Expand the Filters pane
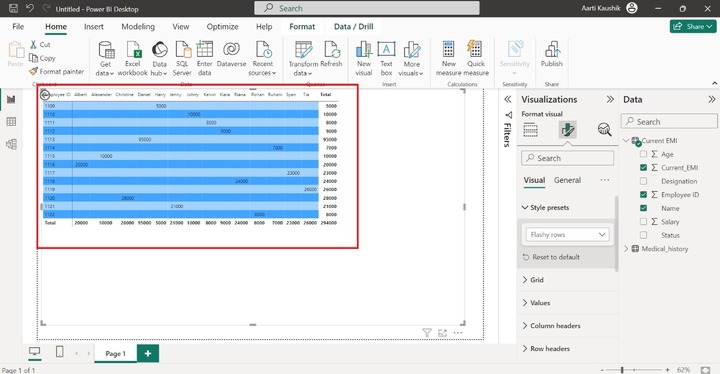 (507, 99)
